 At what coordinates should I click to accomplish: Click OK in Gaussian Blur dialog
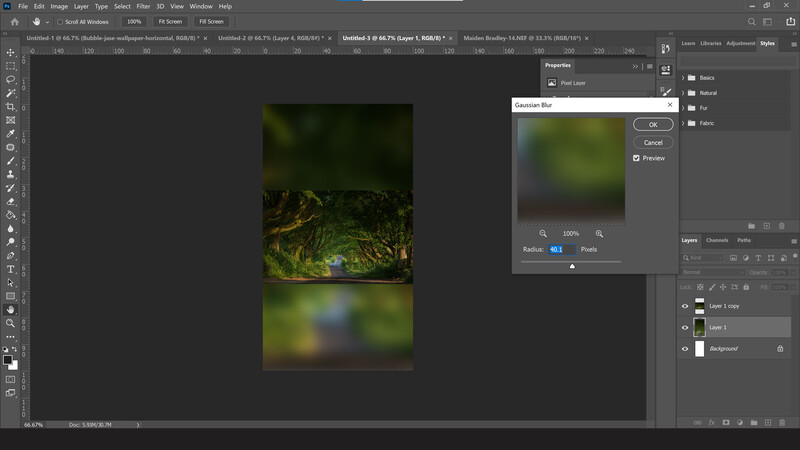[653, 124]
